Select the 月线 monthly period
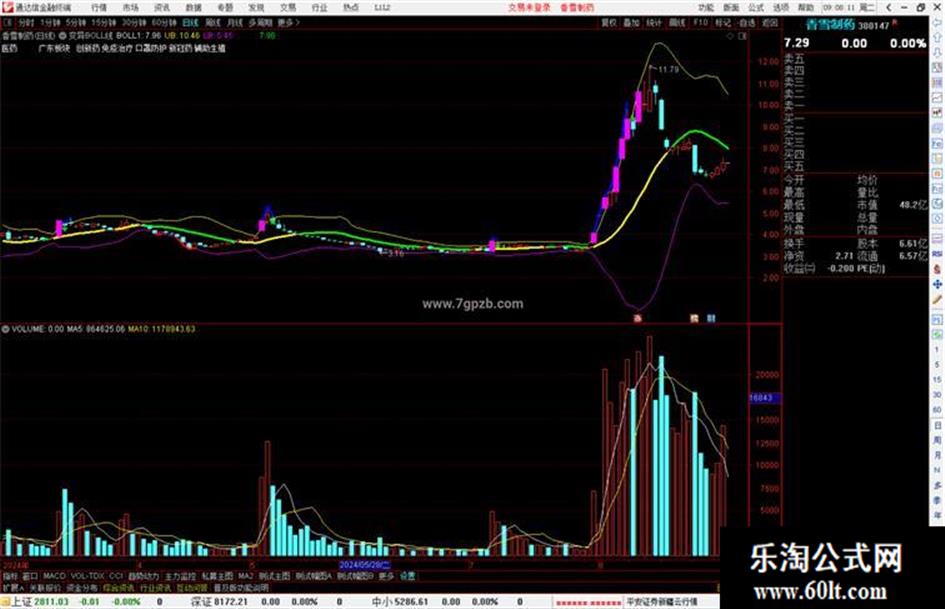The height and width of the screenshot is (609, 945). (234, 22)
